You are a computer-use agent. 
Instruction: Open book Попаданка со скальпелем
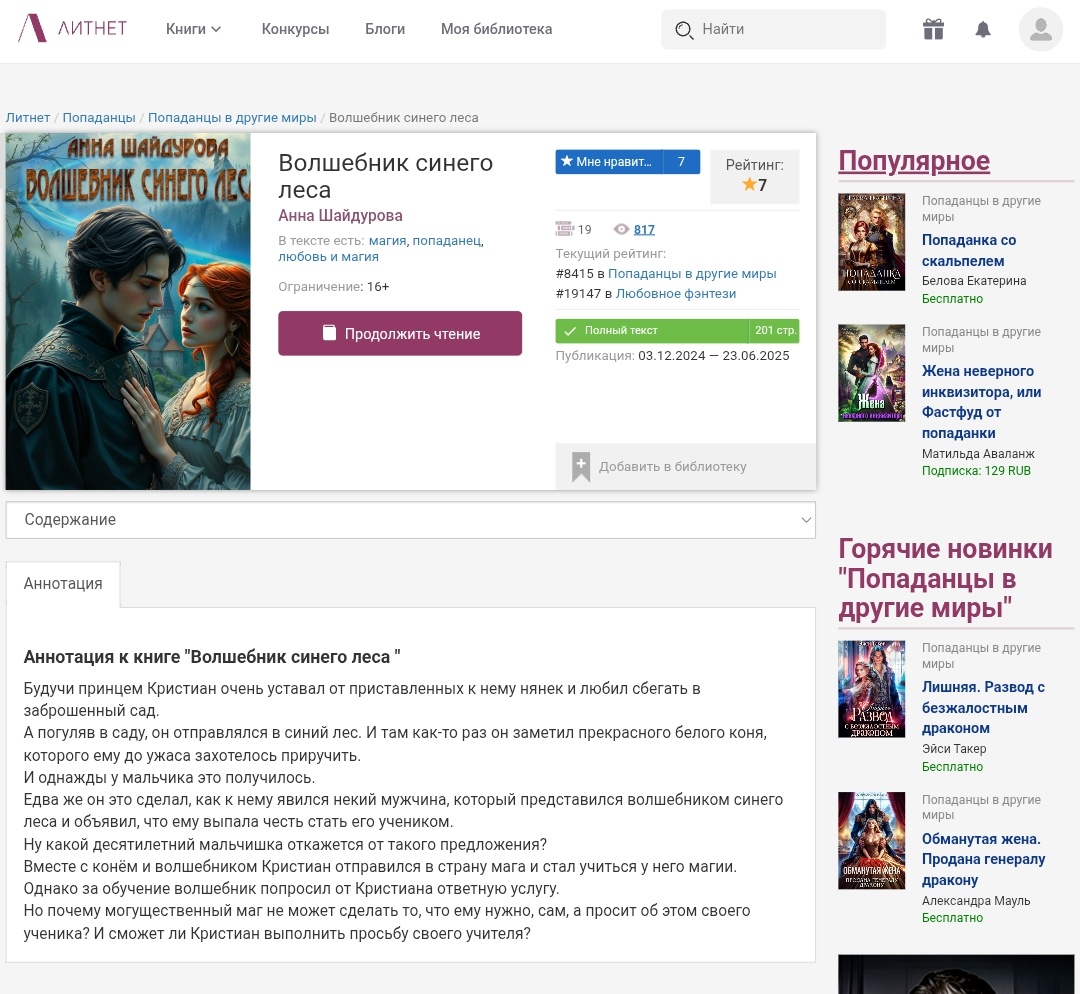(x=969, y=251)
